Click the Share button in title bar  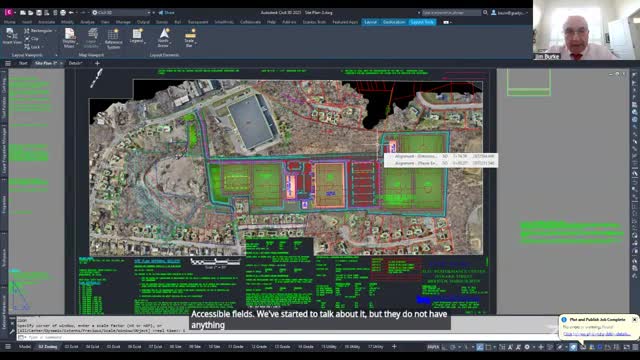click(x=167, y=13)
